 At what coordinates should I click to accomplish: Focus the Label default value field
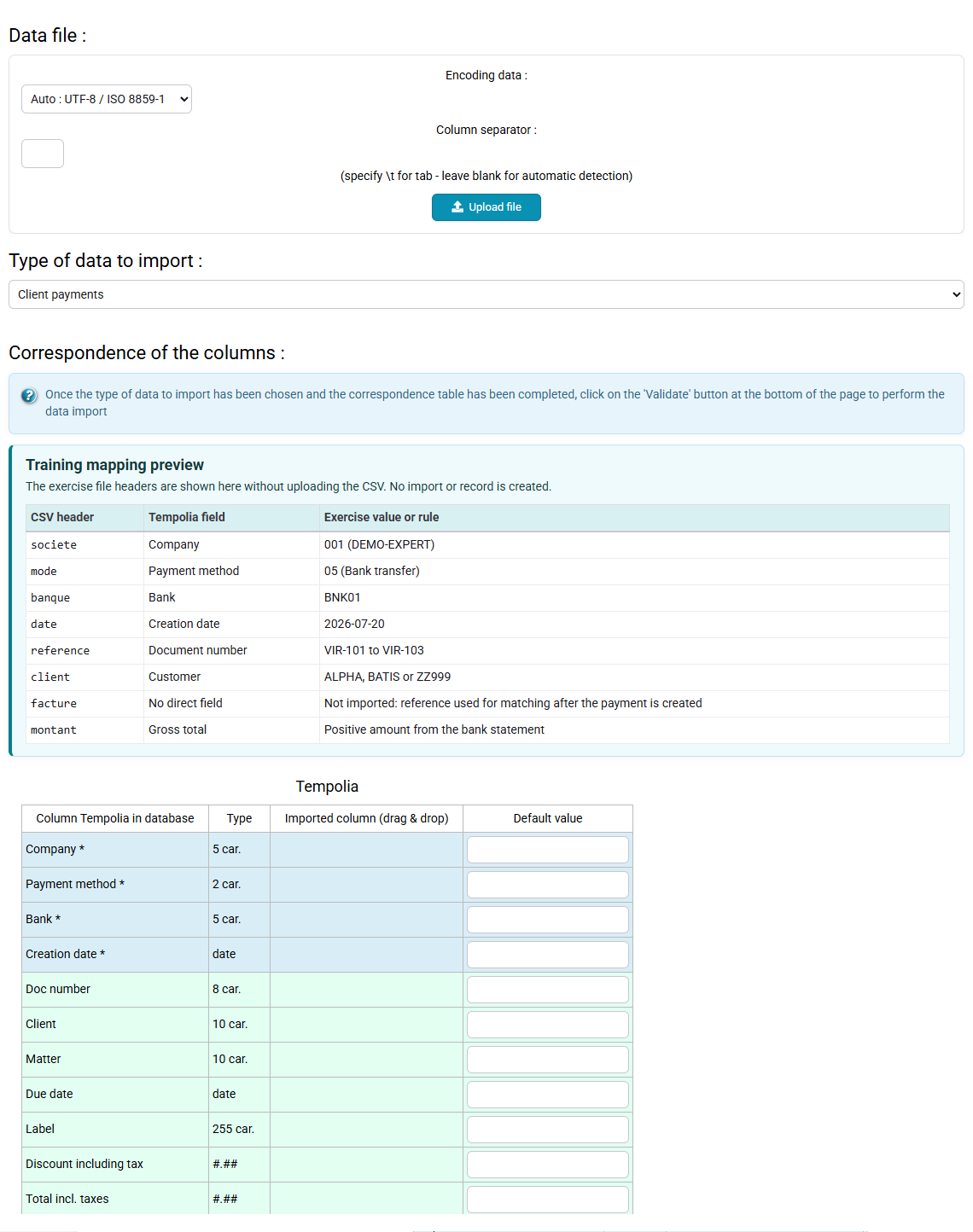tap(548, 1130)
